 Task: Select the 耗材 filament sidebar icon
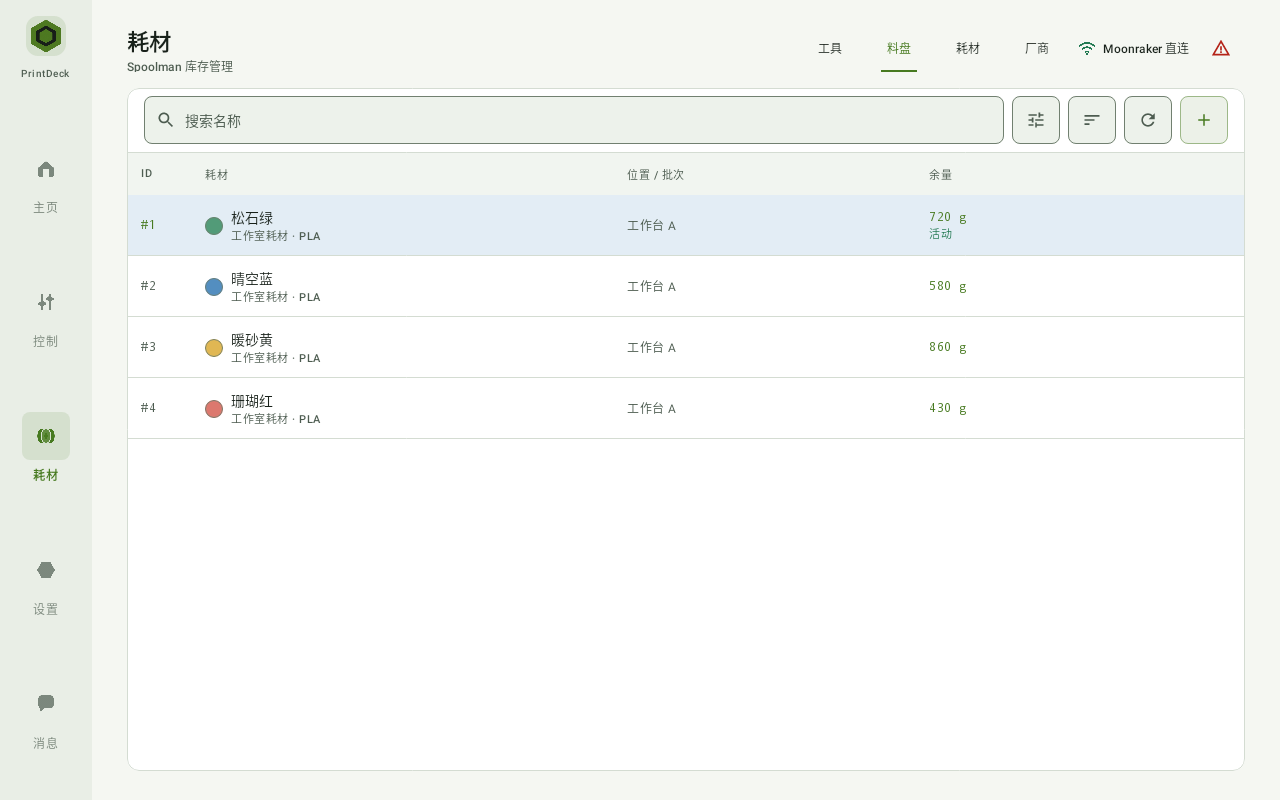[x=46, y=436]
